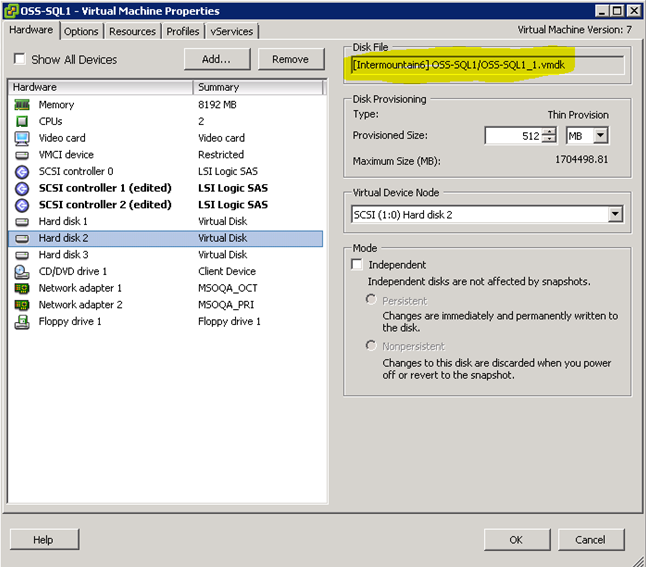Select SCSI controller 0 icon
The height and width of the screenshot is (567, 646).
(22, 172)
